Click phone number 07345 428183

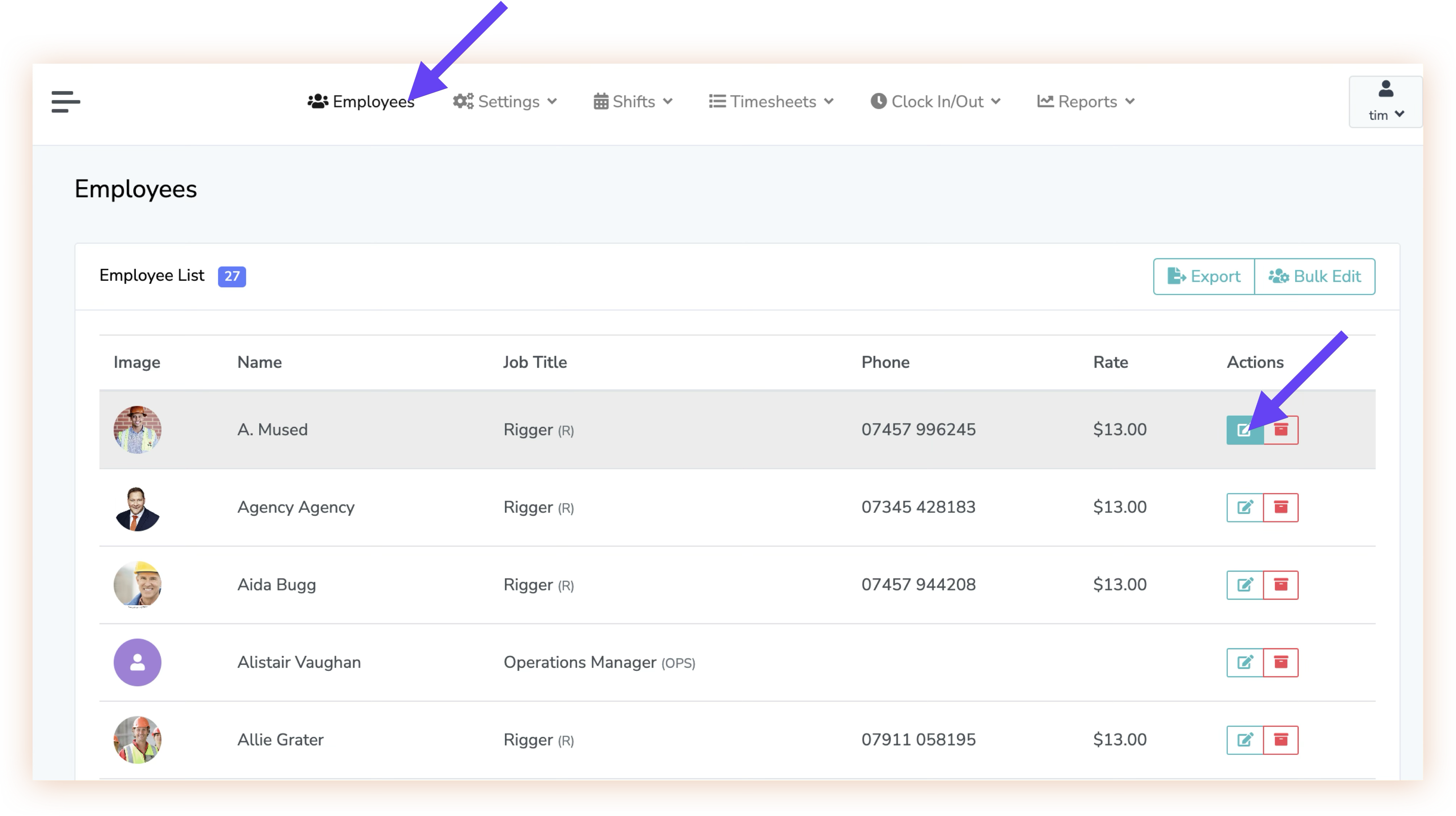click(919, 507)
